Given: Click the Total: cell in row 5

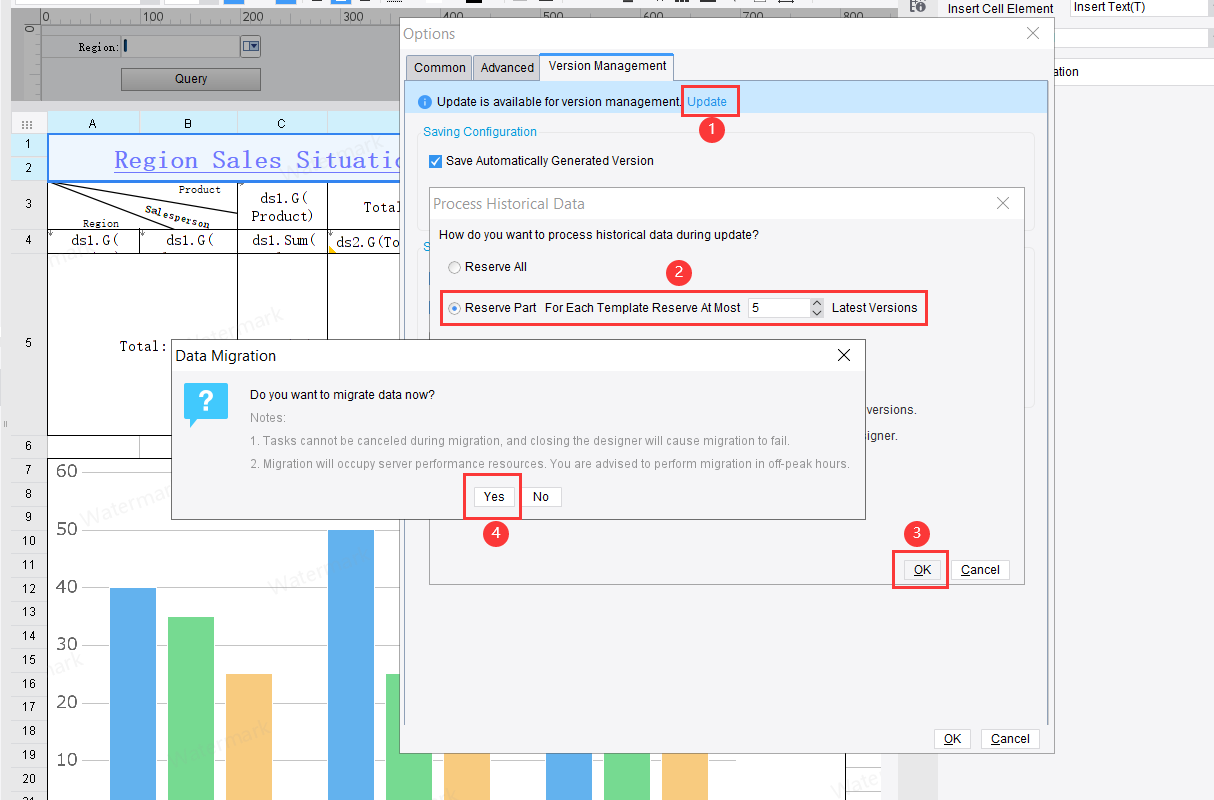Looking at the screenshot, I should click(142, 345).
